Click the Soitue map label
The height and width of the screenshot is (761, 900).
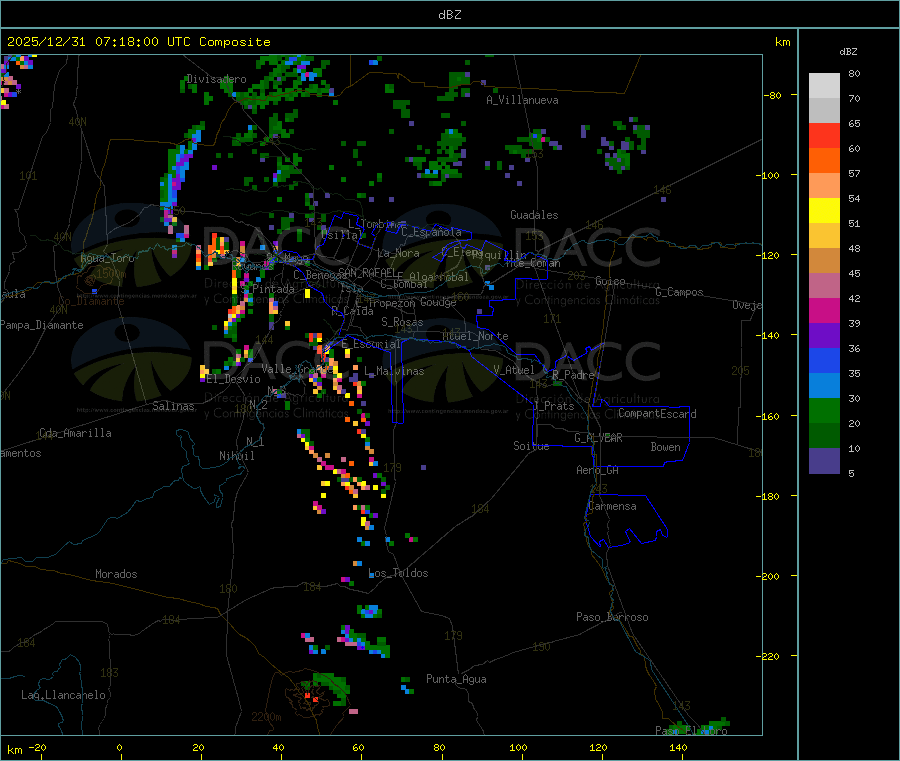click(531, 446)
